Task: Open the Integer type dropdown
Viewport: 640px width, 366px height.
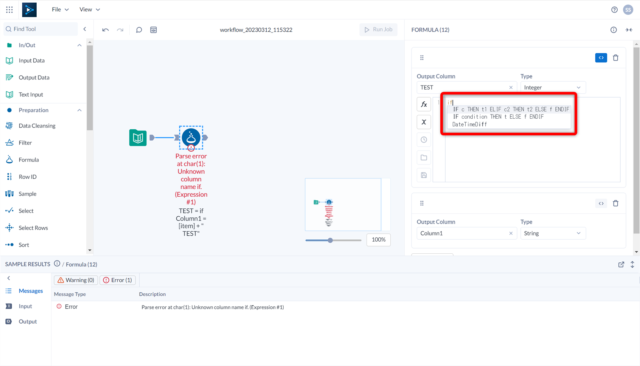Action: (552, 87)
